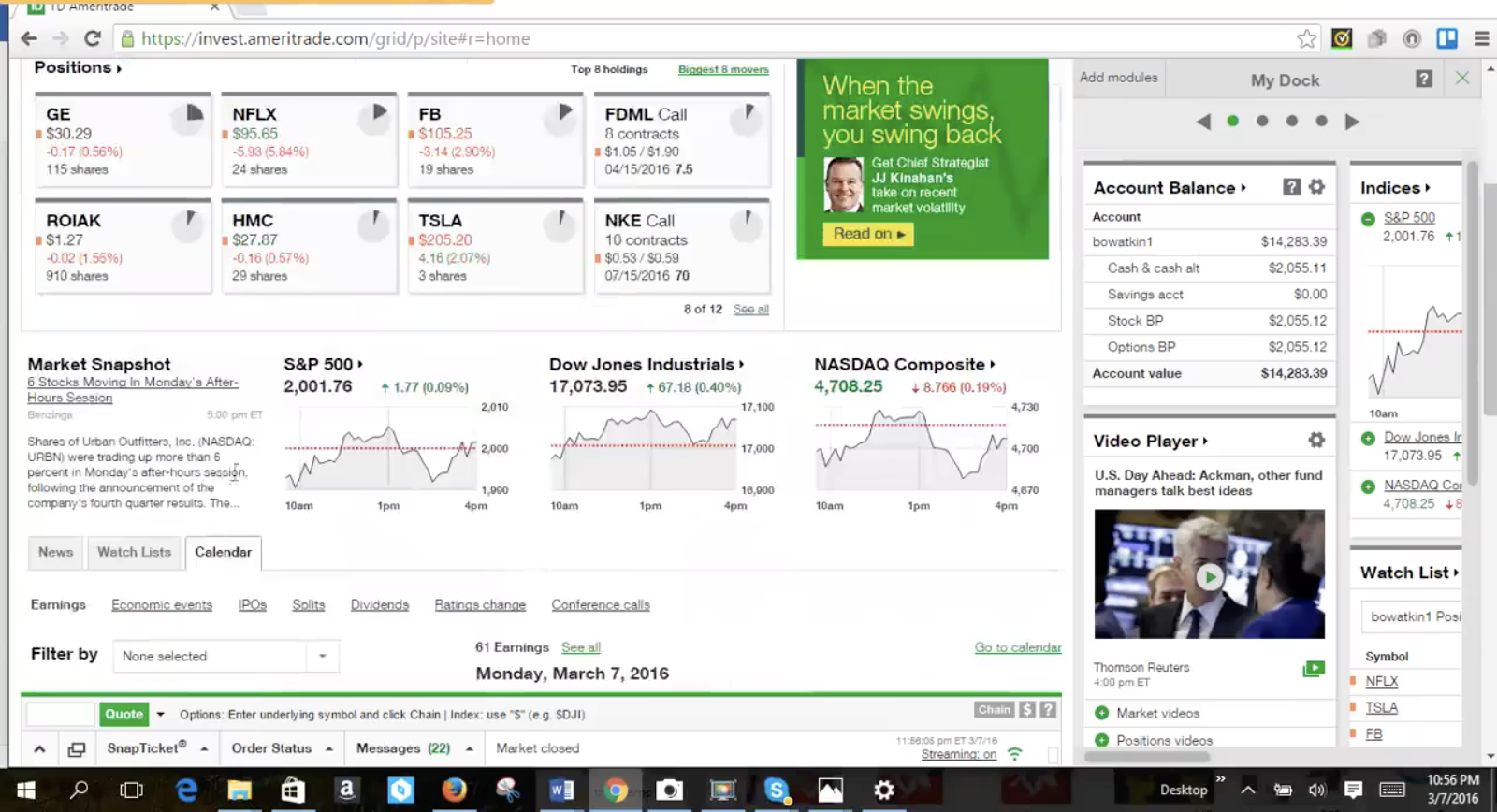Go to previous dock page arrow
Image resolution: width=1497 pixels, height=812 pixels.
1203,122
